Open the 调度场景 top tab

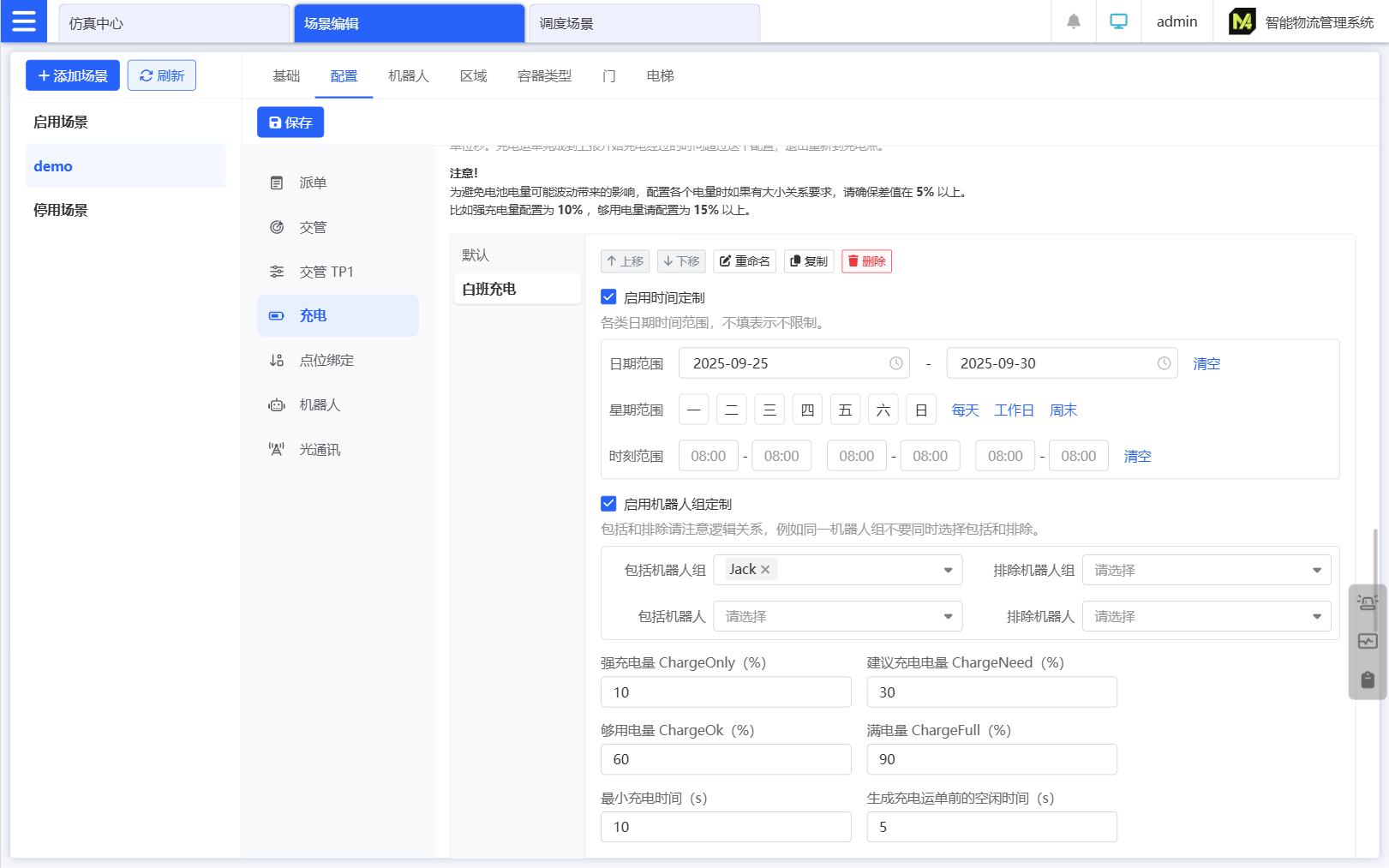(644, 23)
